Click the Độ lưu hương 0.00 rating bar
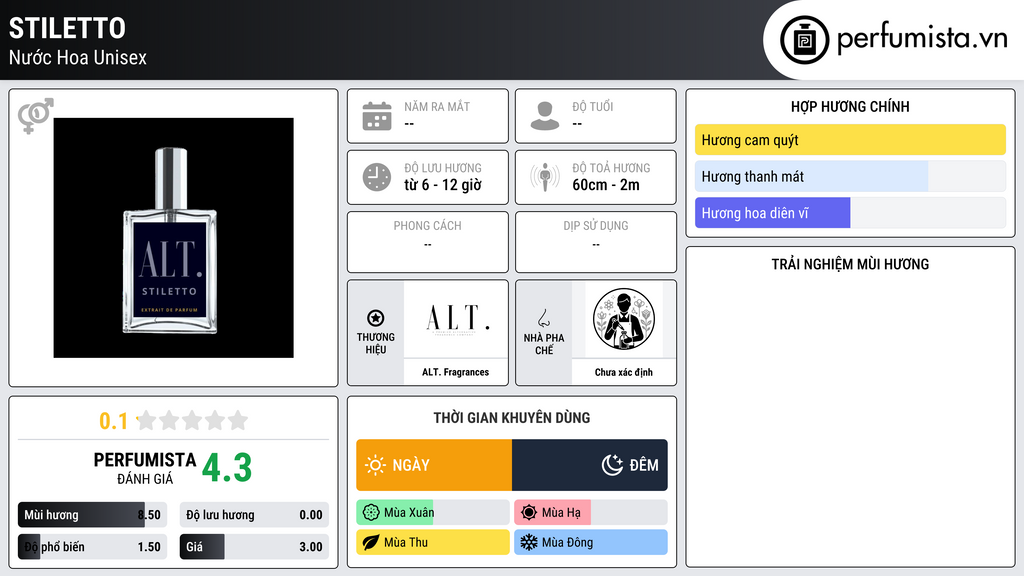Viewport: 1024px width, 576px height. click(254, 515)
